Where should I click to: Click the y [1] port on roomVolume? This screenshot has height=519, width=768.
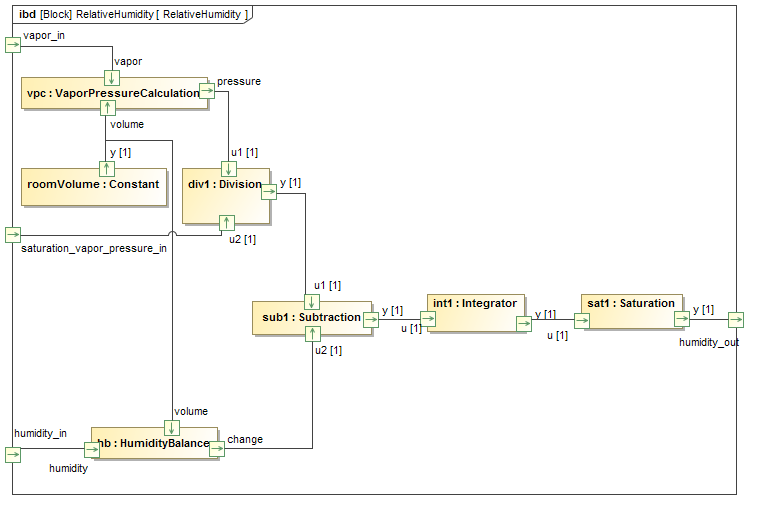point(107,169)
